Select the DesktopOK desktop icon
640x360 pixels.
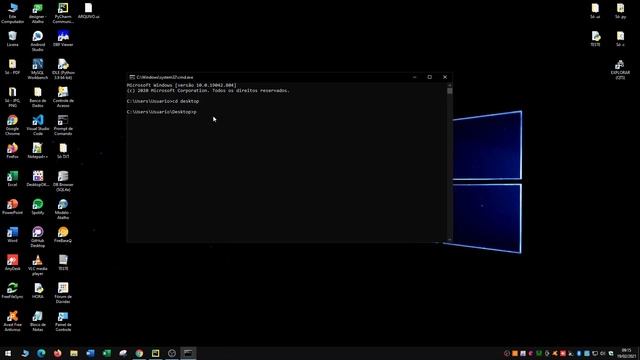point(38,178)
